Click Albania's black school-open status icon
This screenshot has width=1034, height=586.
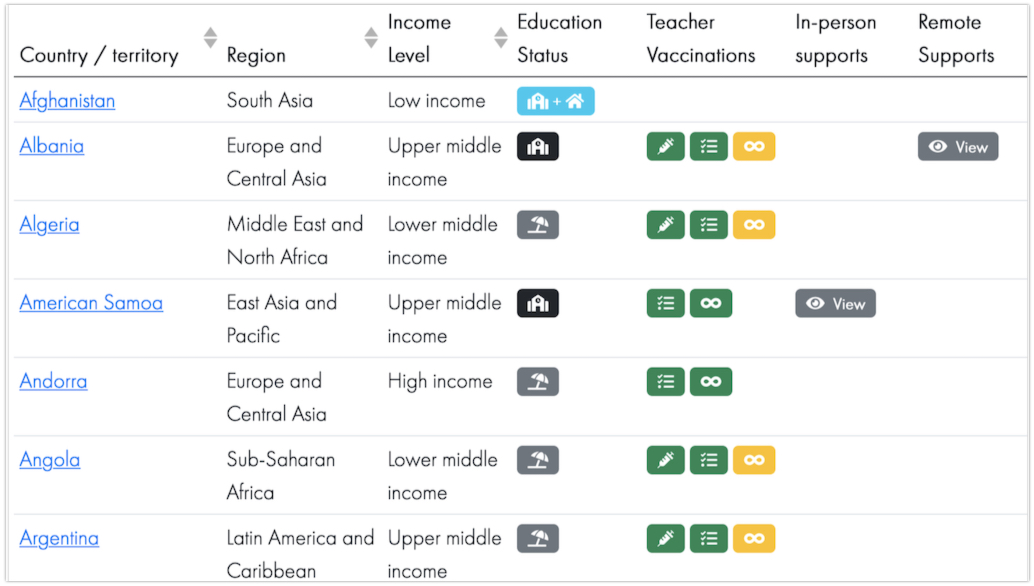537,146
